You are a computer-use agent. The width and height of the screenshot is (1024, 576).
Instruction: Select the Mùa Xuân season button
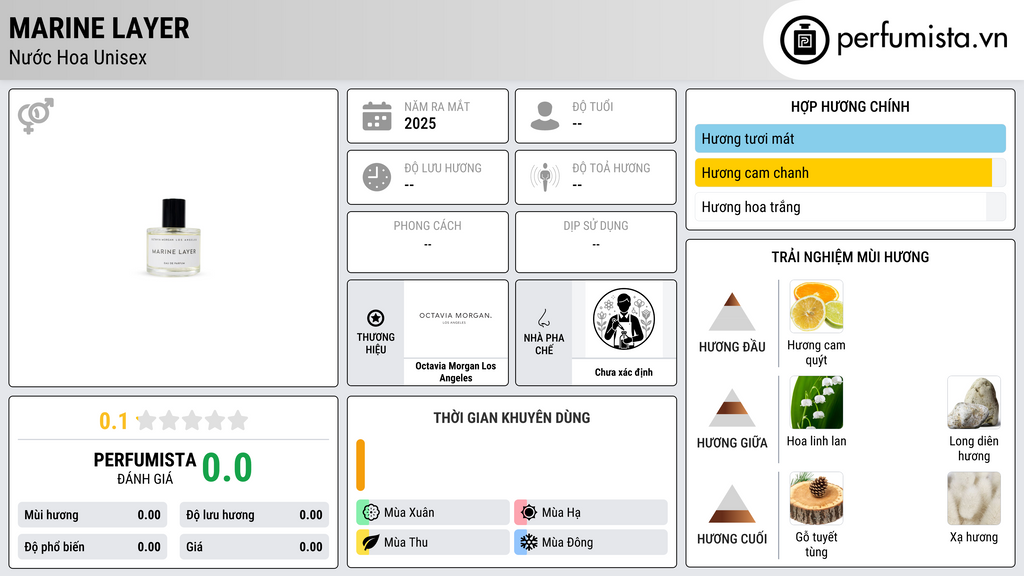click(433, 512)
